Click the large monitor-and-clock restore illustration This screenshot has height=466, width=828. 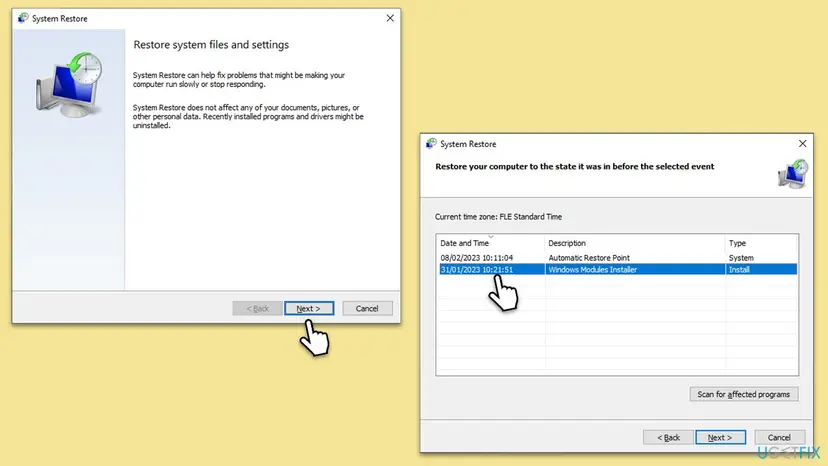pos(69,85)
